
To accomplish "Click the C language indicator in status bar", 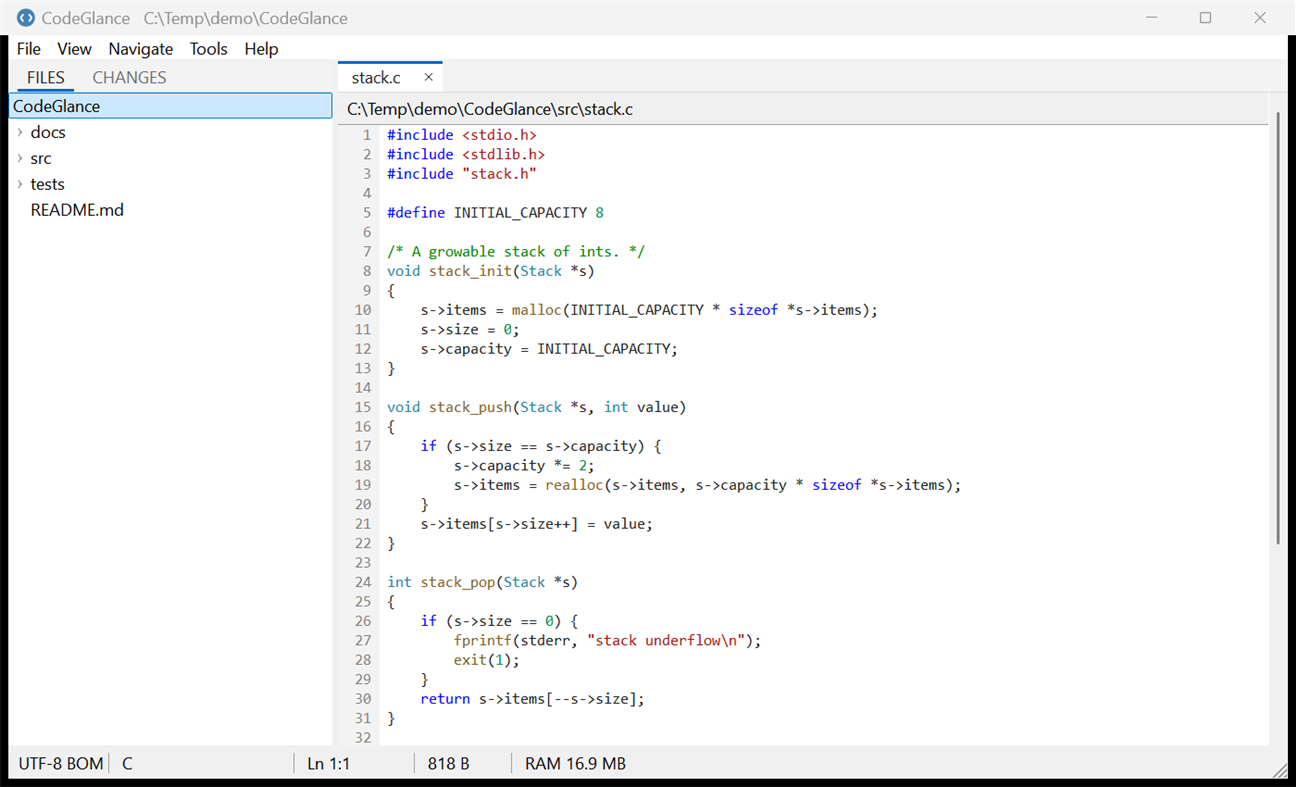I will (128, 764).
